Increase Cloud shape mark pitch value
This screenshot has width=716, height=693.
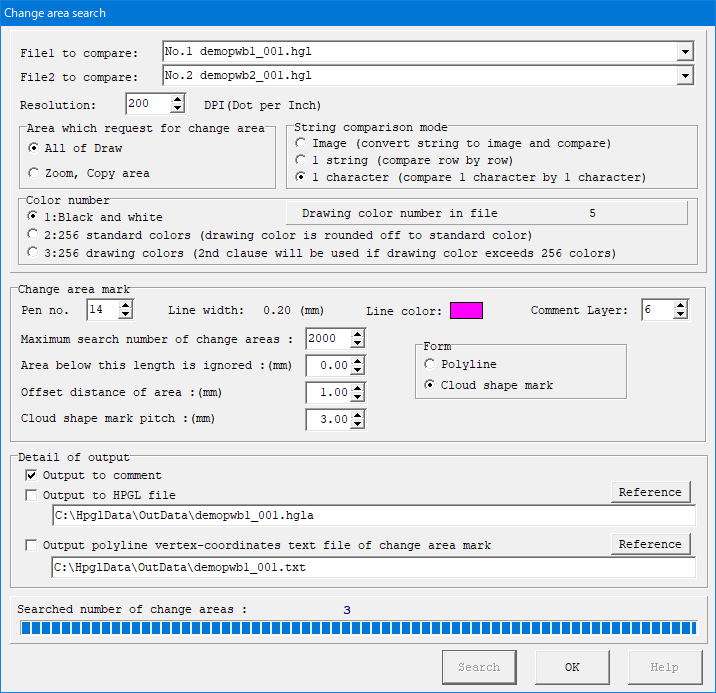tap(358, 415)
